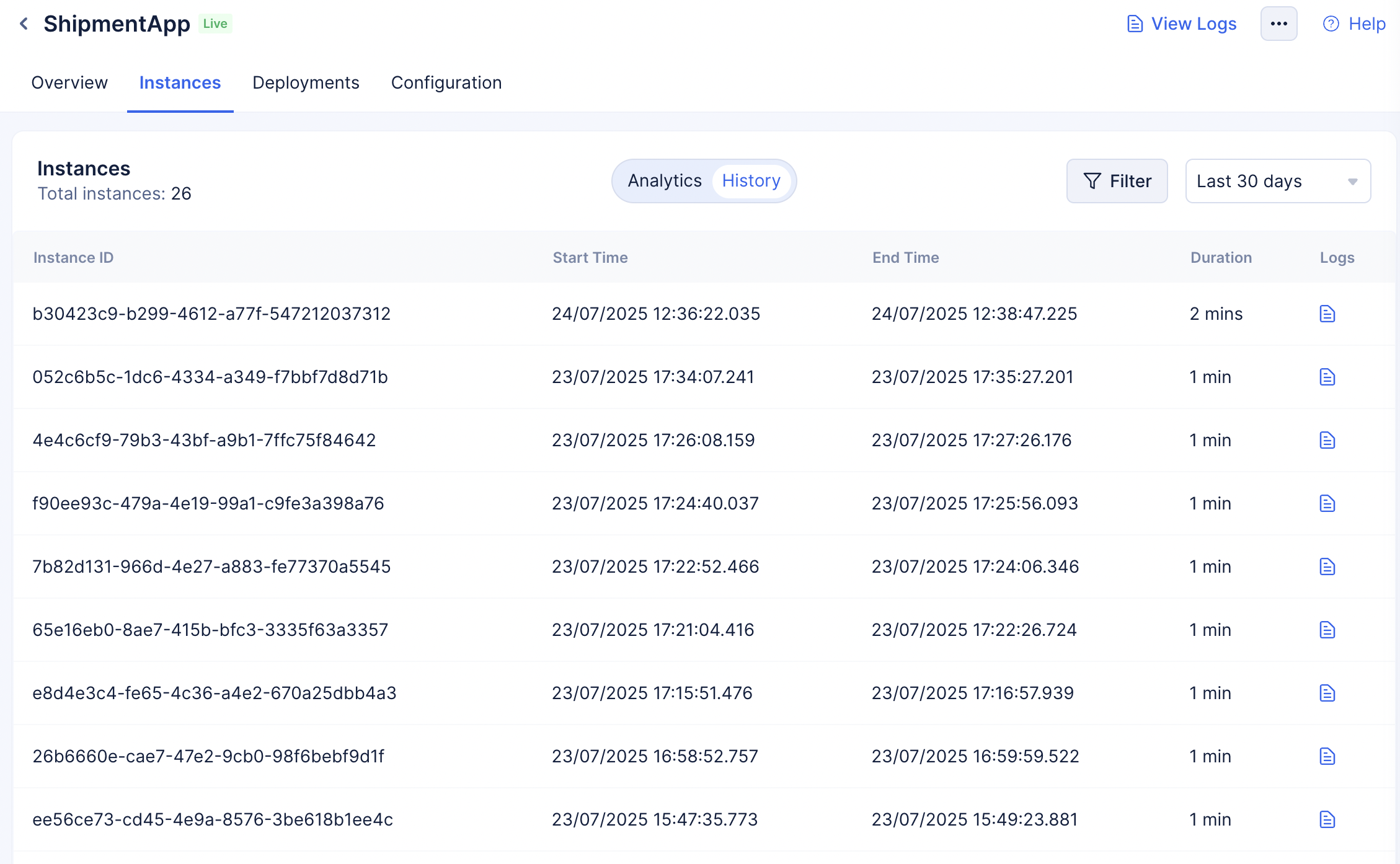Open logs for instance ee56ce73 at the bottom
The image size is (1400, 864).
click(x=1327, y=819)
